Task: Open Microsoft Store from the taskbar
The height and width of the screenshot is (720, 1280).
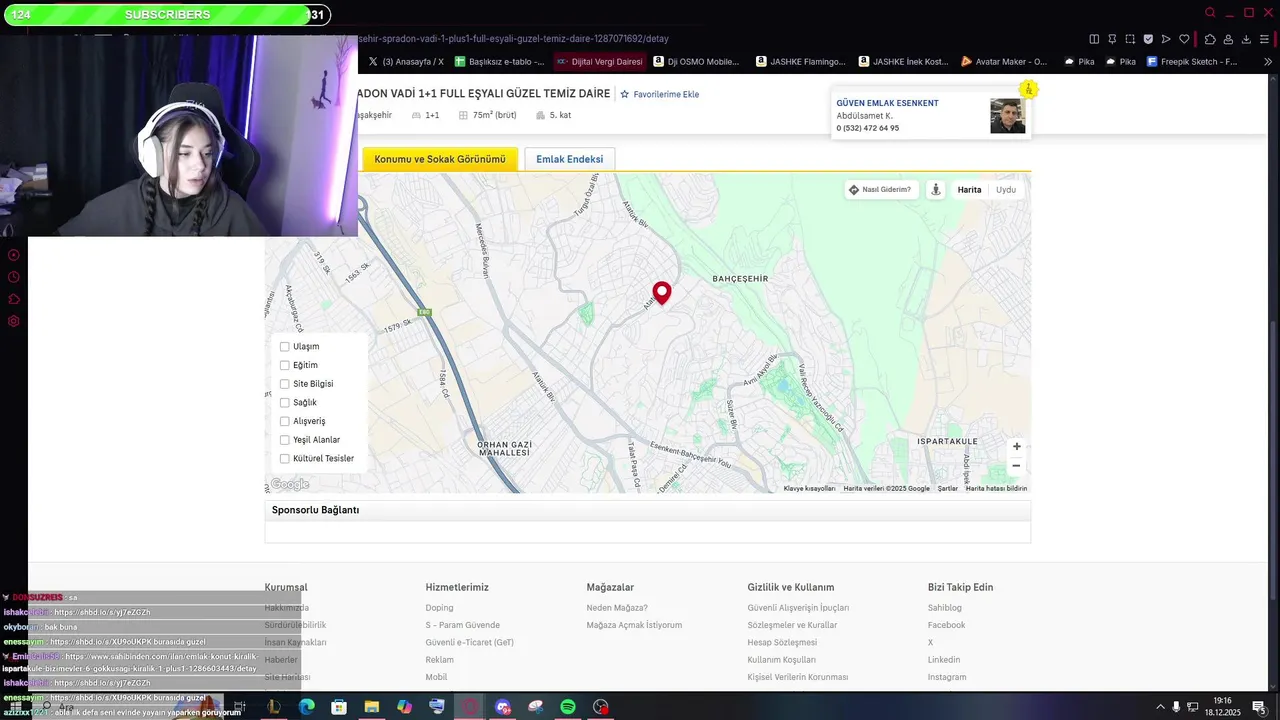Action: click(339, 707)
